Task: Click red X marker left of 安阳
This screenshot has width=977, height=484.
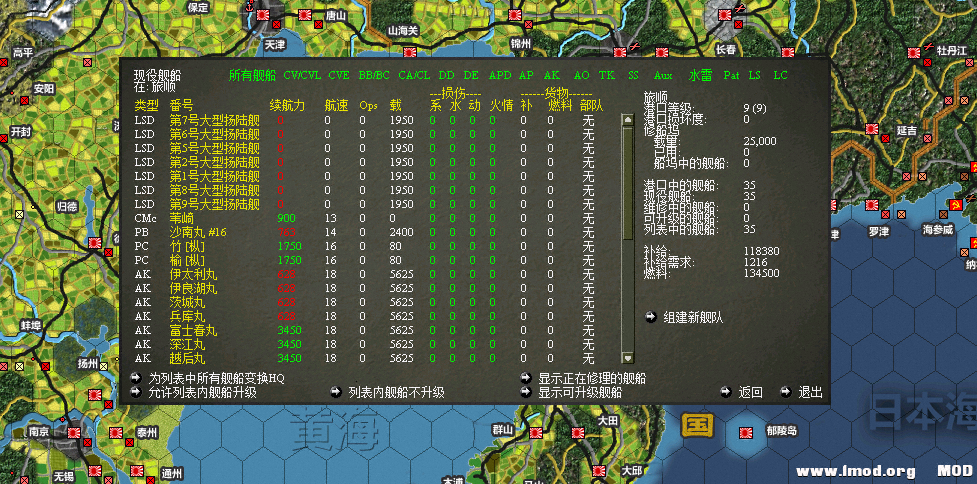Action: click(24, 100)
